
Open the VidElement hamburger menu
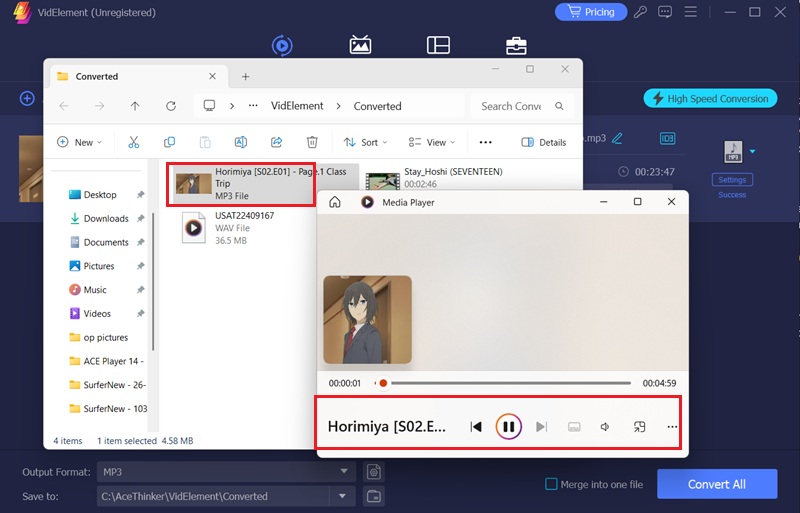click(x=691, y=12)
